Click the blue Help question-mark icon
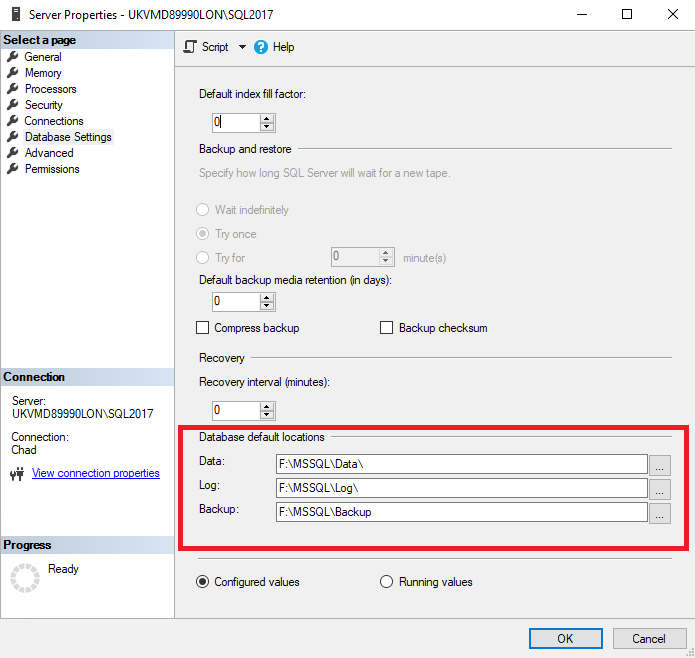 (x=261, y=47)
